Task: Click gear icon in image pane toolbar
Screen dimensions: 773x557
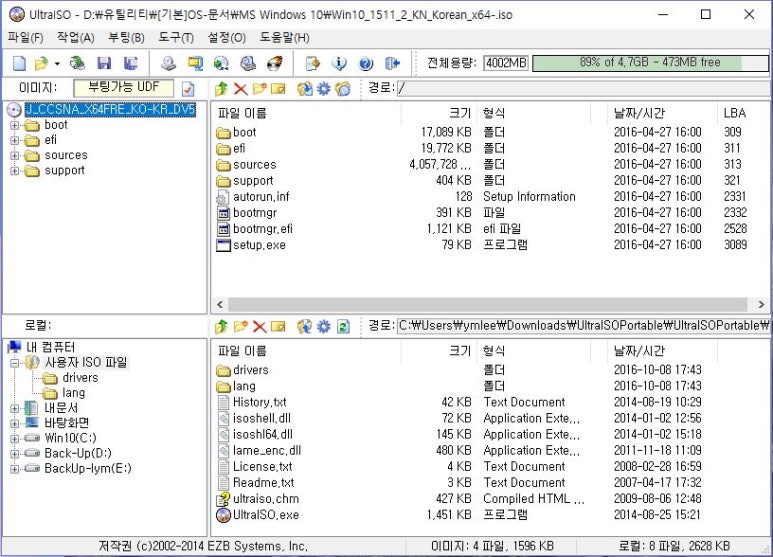Action: [323, 89]
